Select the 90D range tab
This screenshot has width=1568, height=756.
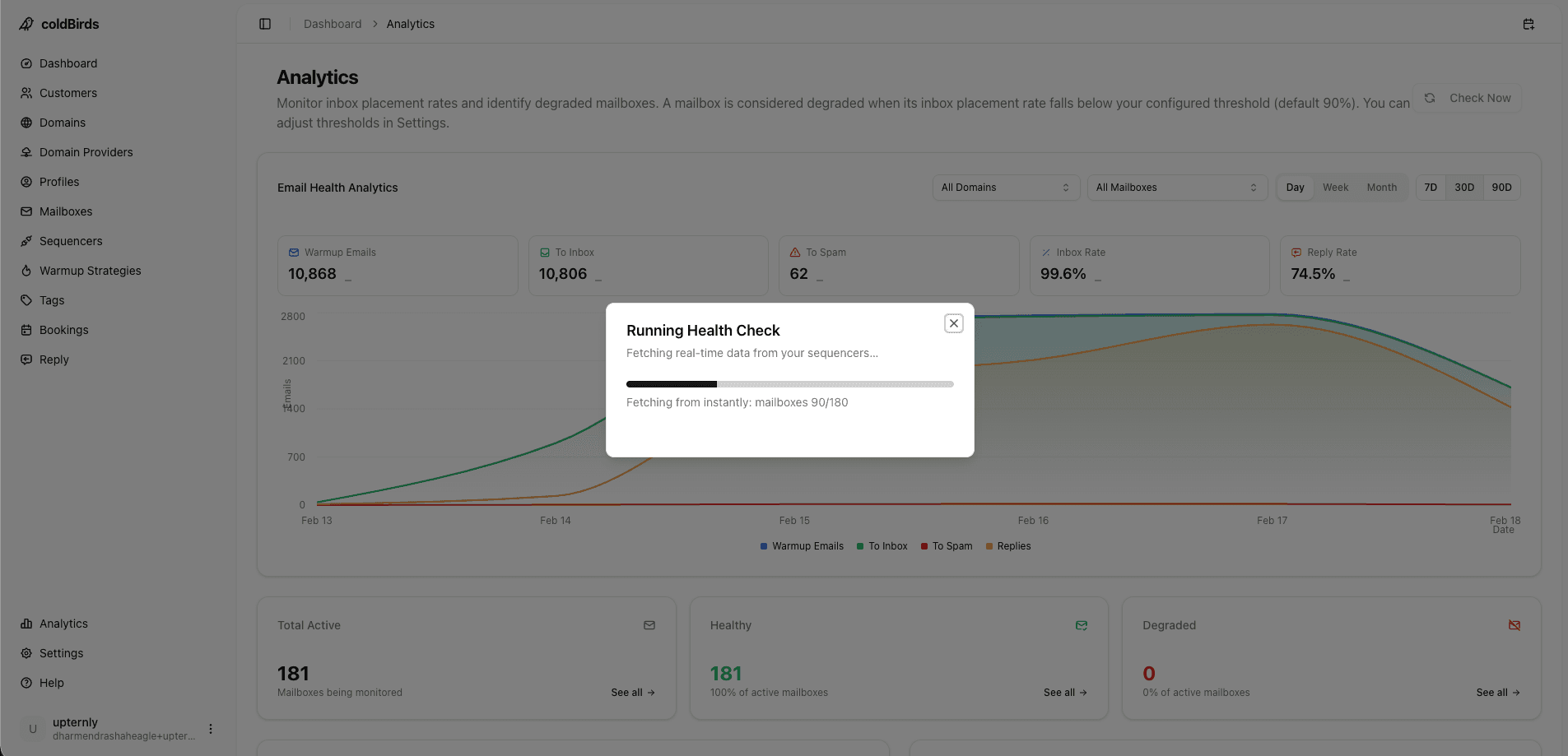[x=1501, y=187]
